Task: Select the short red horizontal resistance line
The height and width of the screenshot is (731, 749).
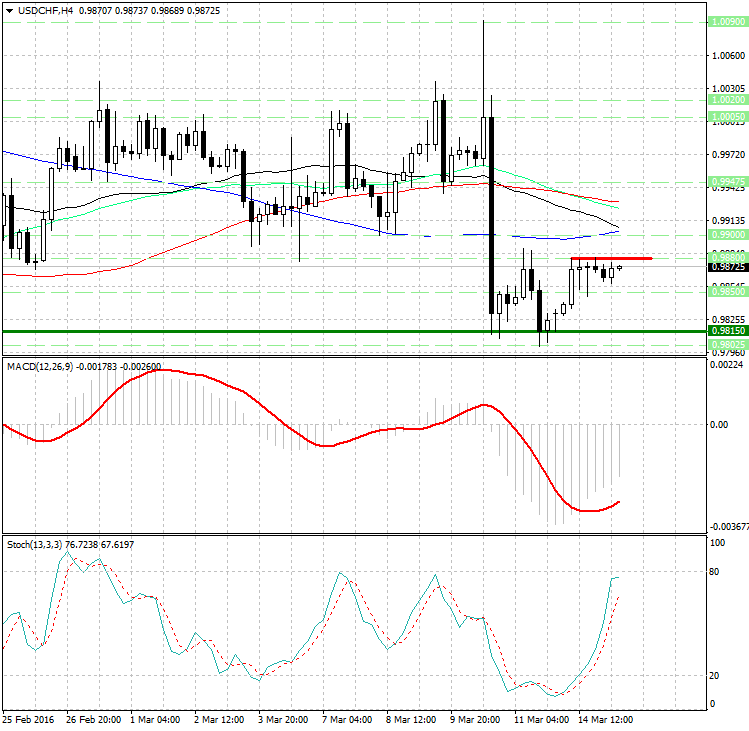Action: 611,259
